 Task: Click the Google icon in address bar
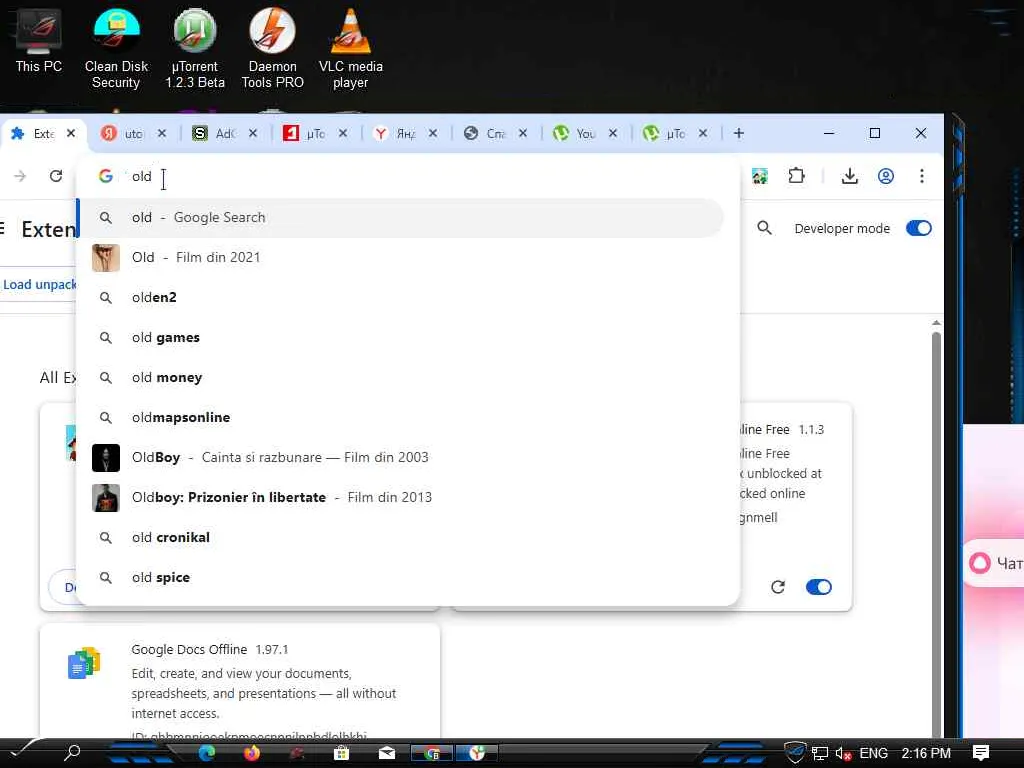point(105,176)
